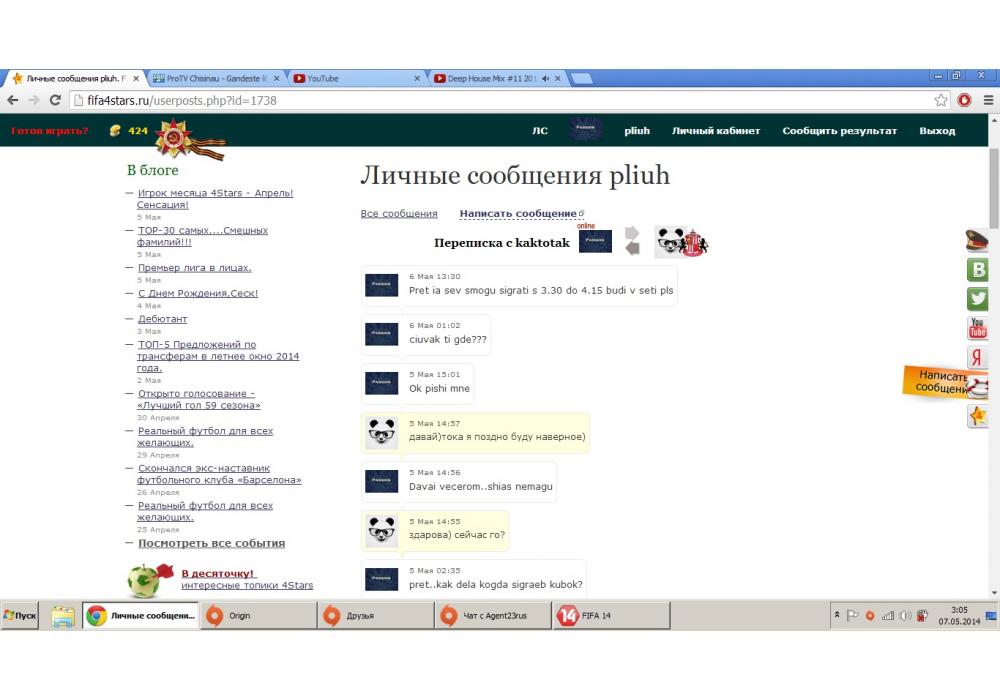
Task: Click the Yandex icon in right sidebar
Action: point(977,358)
